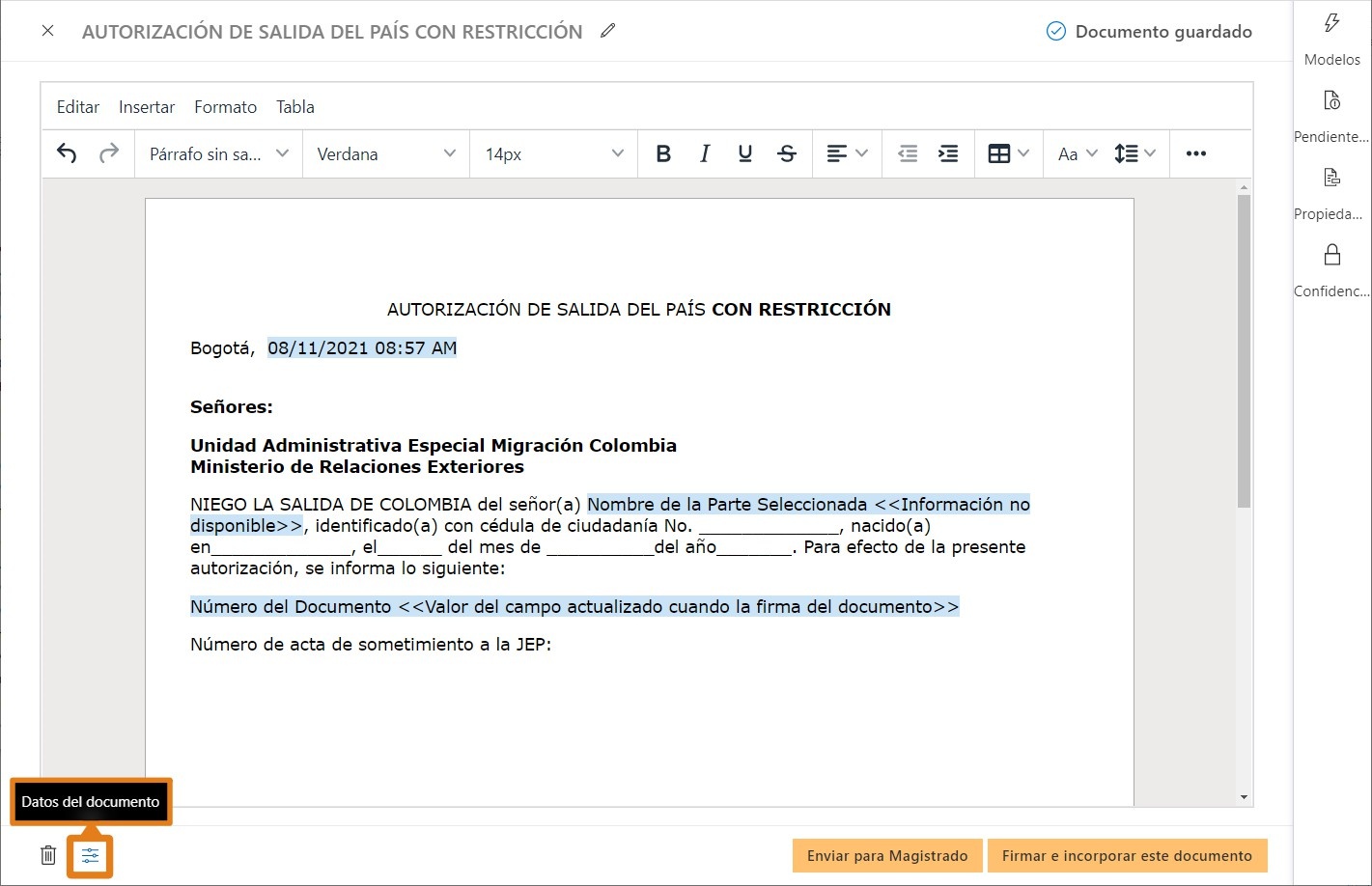
Task: Open the Insertar menu
Action: coord(147,107)
